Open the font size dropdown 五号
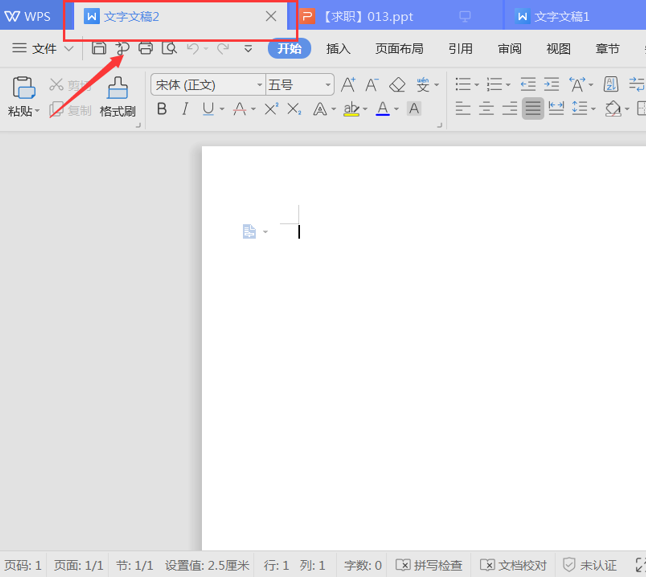The image size is (646, 577). coord(328,85)
